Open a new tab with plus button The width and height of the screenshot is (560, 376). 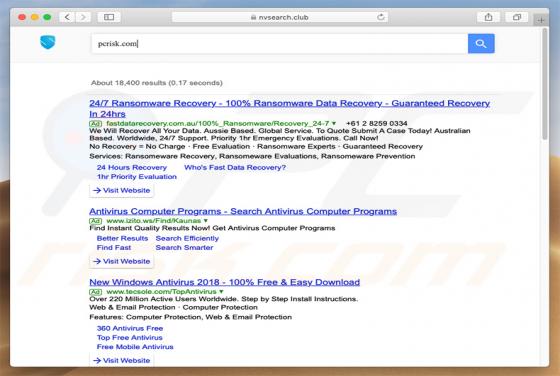tap(541, 20)
